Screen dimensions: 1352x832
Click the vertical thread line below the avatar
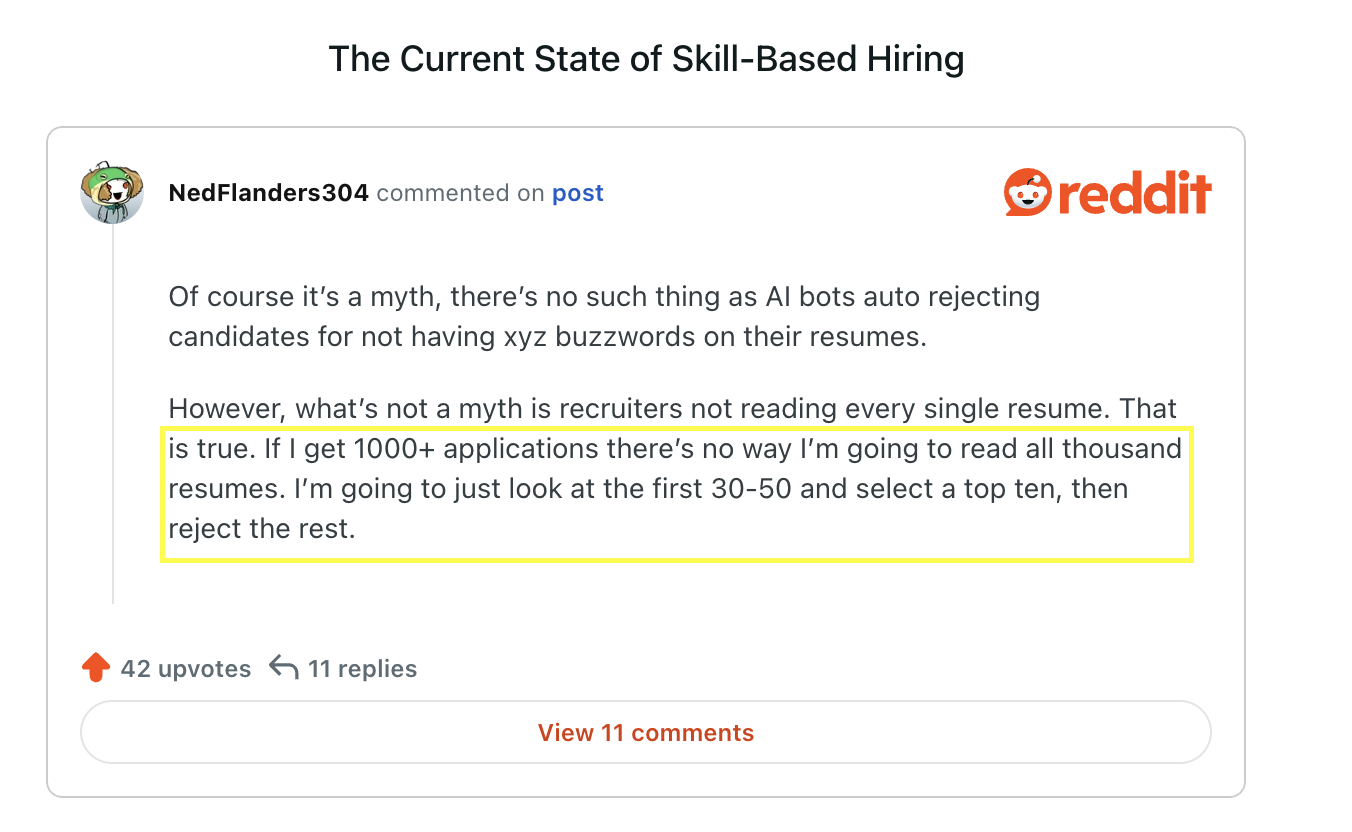coord(113,420)
